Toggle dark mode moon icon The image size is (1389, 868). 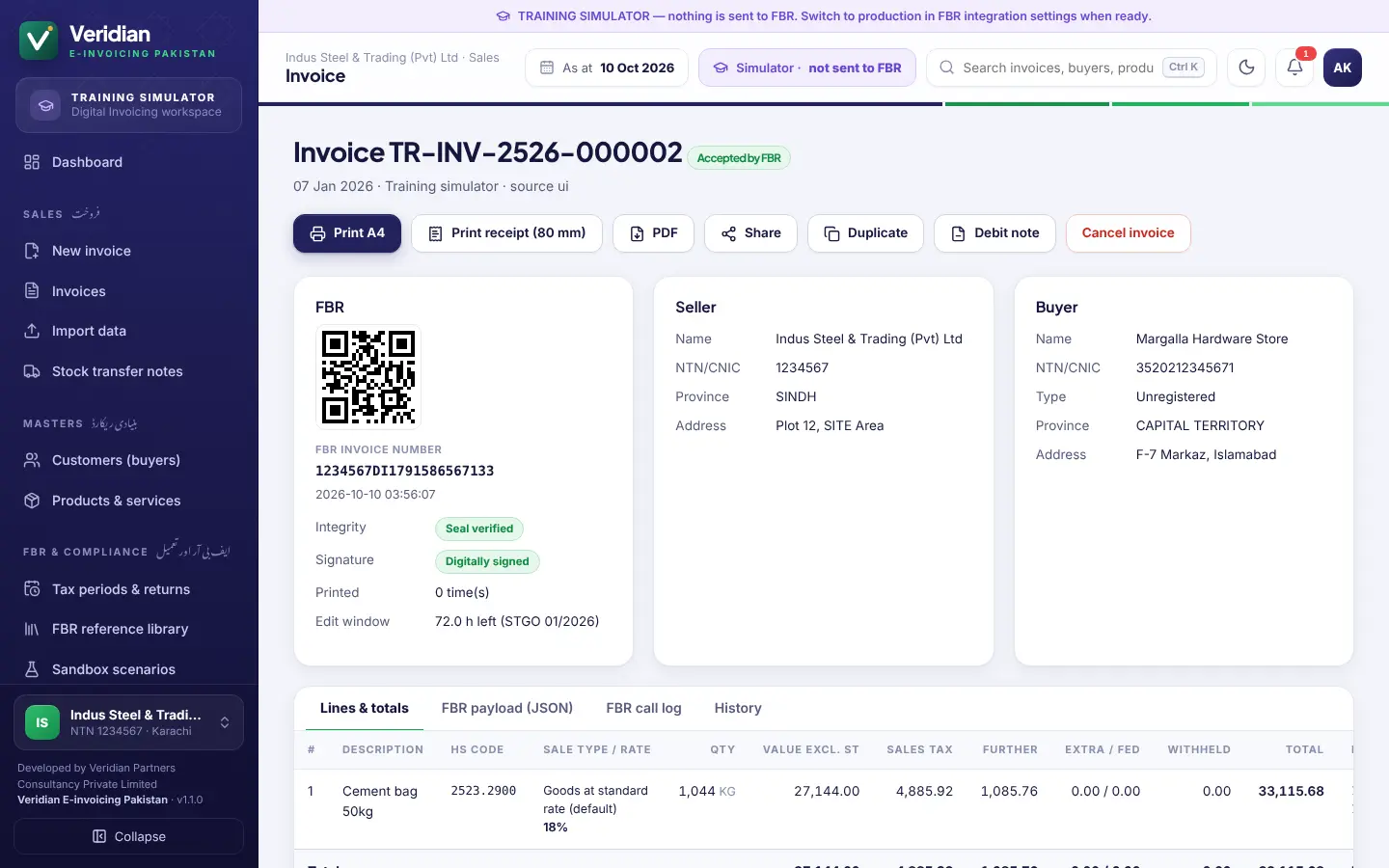click(x=1246, y=68)
